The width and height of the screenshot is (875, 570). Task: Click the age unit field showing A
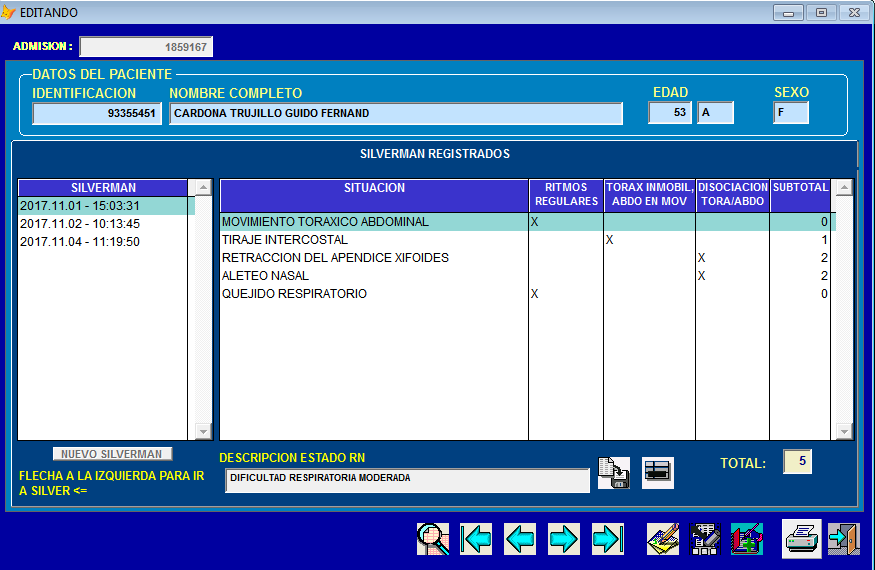(715, 113)
